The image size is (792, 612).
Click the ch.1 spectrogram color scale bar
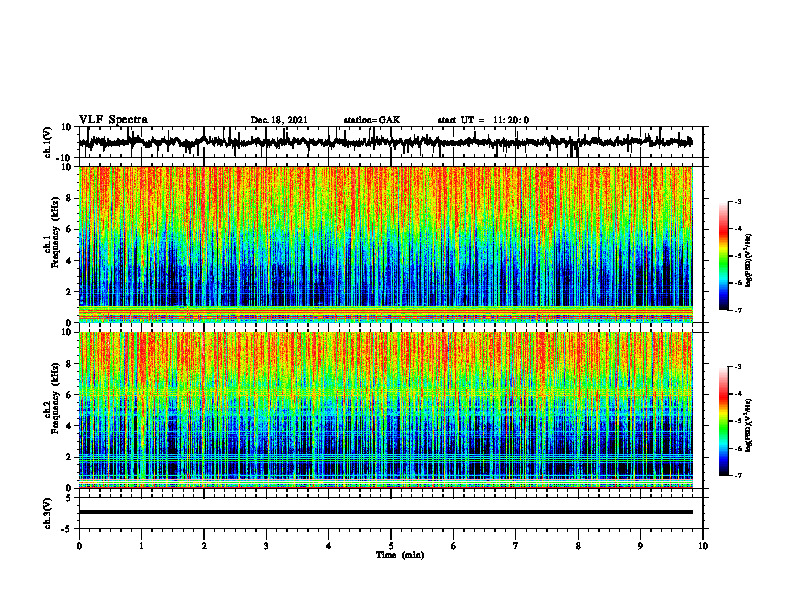pos(724,256)
